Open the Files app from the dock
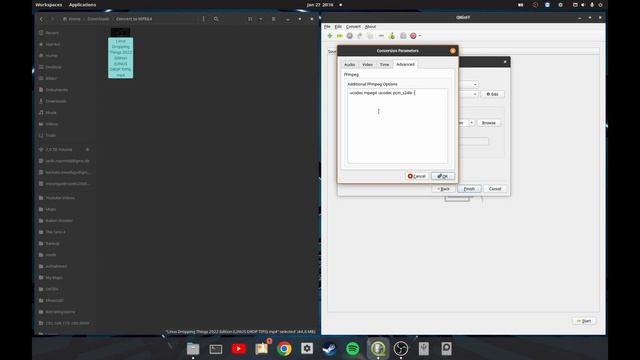The image size is (640, 360). (x=193, y=349)
